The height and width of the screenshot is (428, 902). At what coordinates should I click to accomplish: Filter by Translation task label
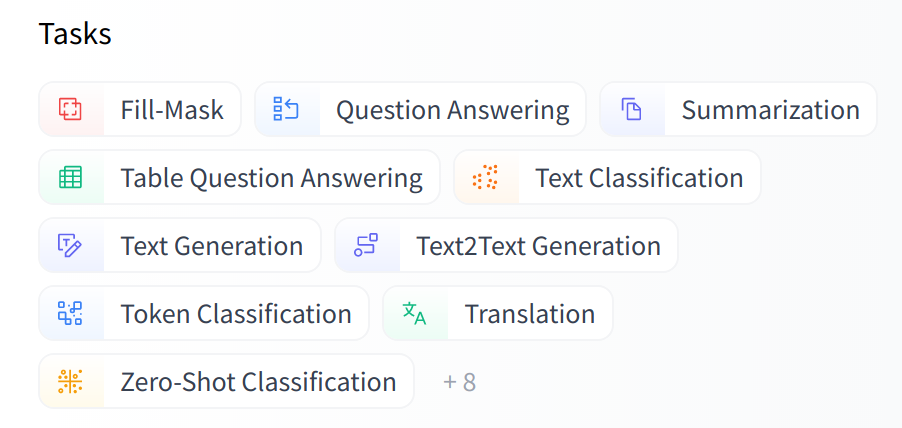tap(529, 314)
